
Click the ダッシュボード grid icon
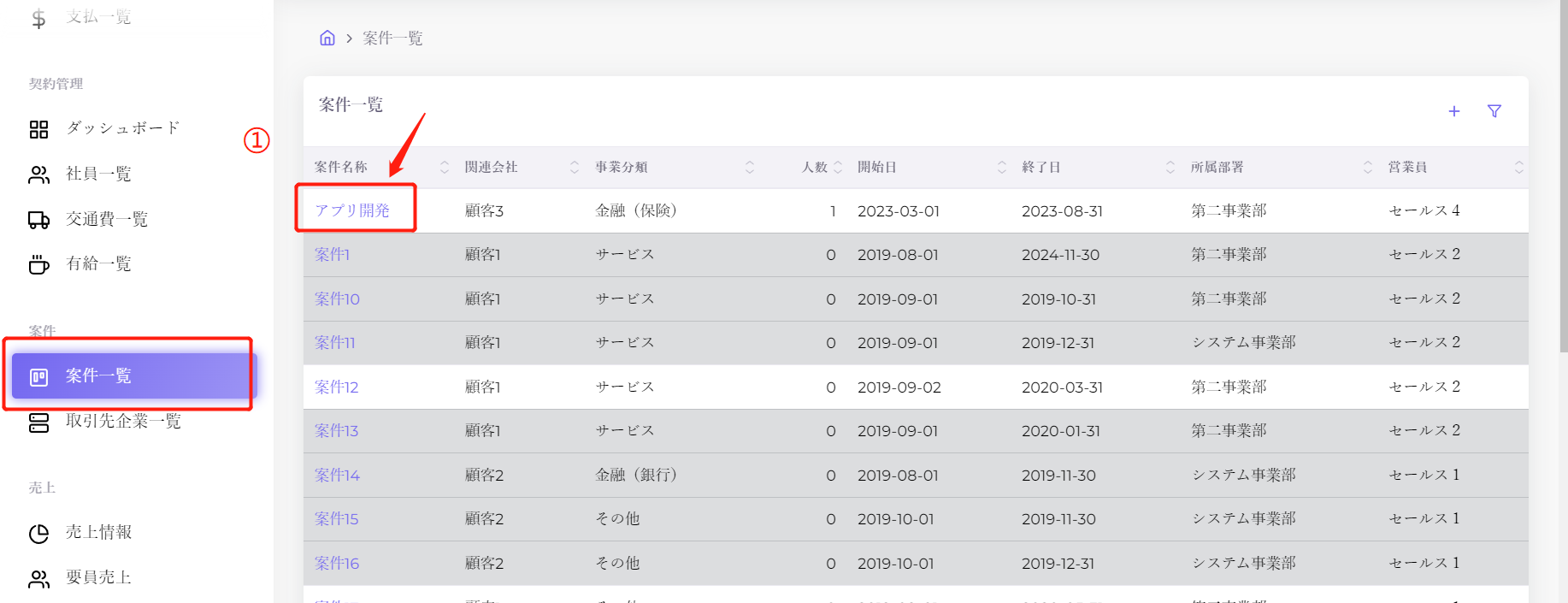pyautogui.click(x=39, y=129)
